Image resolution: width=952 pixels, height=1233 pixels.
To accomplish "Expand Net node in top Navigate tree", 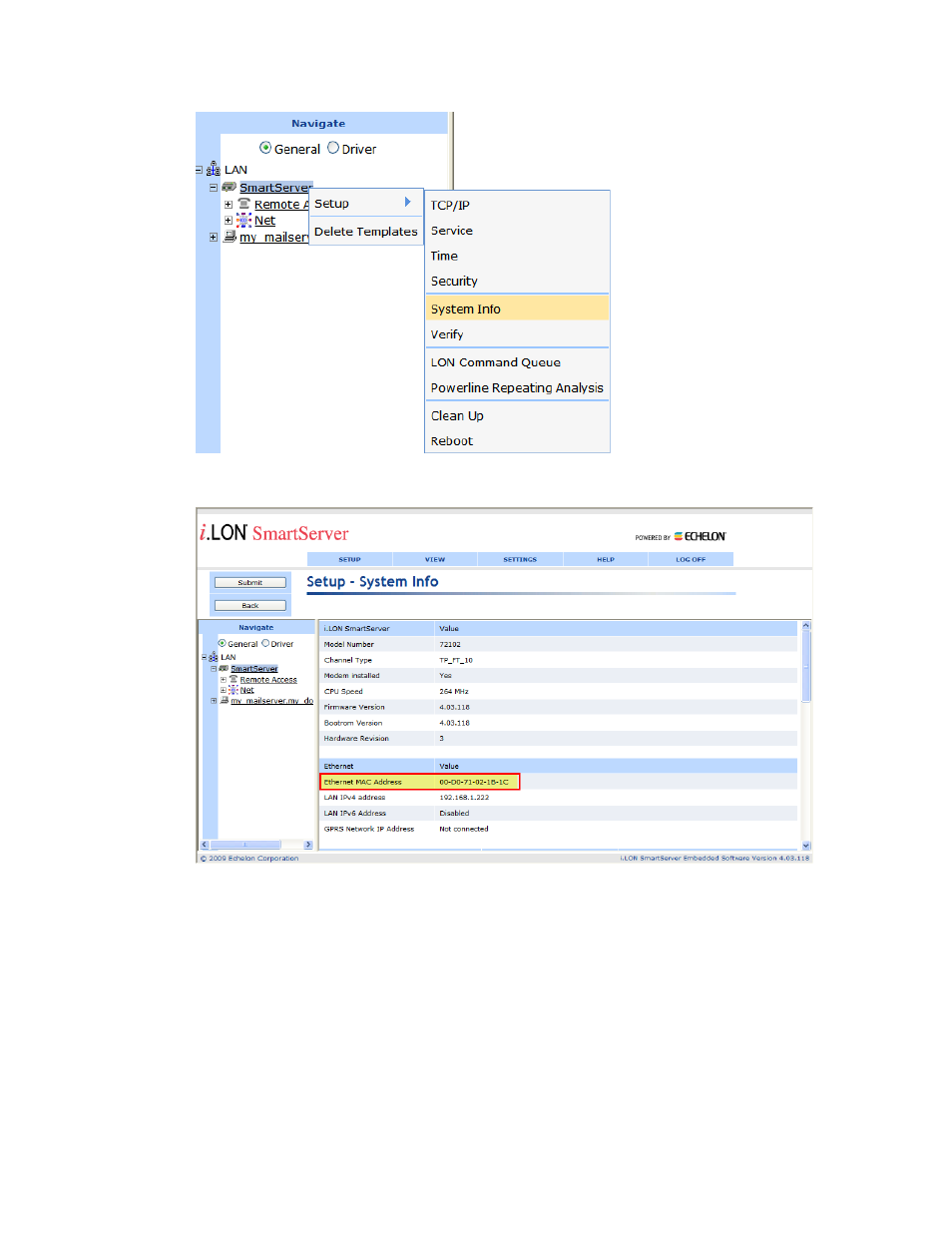I will click(228, 220).
